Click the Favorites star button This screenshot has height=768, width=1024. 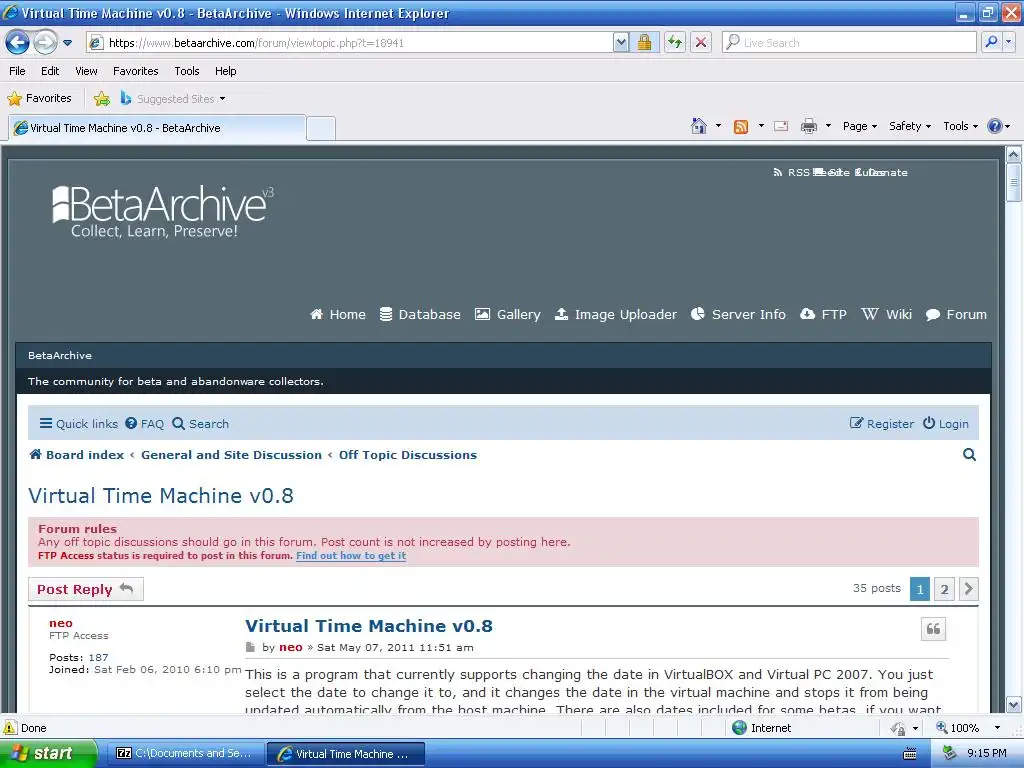tap(39, 99)
